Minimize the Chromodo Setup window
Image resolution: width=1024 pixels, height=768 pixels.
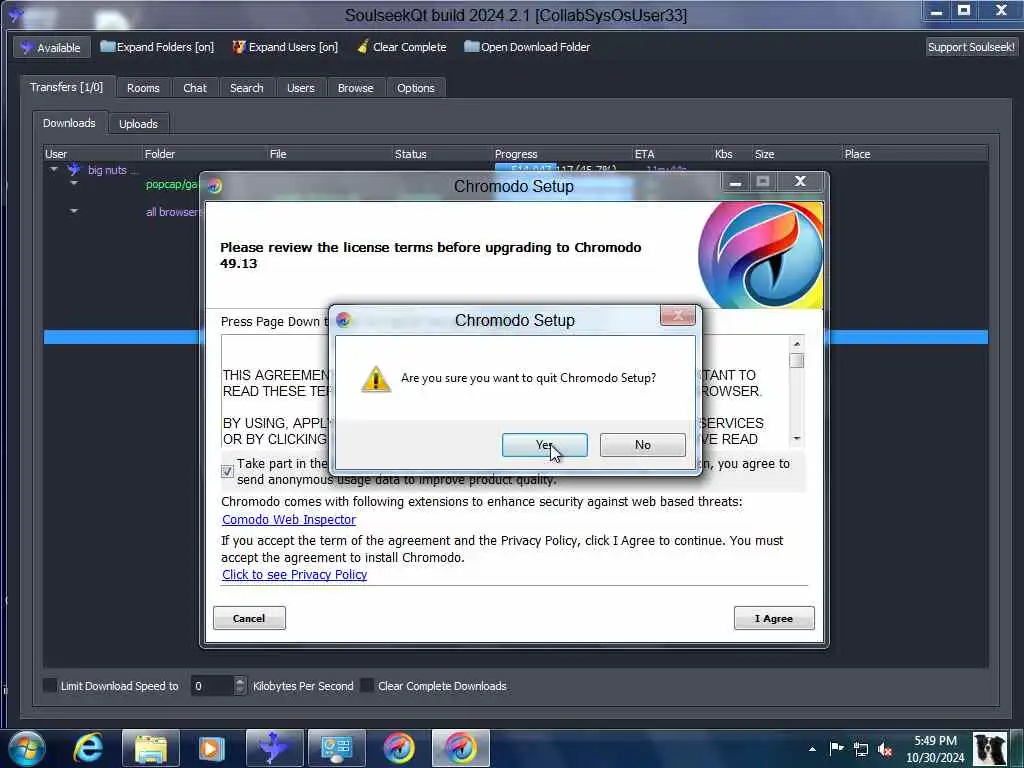coord(735,182)
